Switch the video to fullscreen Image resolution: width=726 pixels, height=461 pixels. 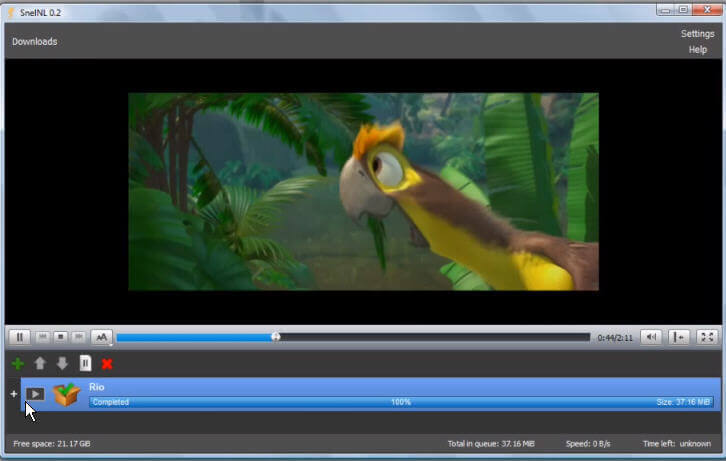(x=707, y=337)
